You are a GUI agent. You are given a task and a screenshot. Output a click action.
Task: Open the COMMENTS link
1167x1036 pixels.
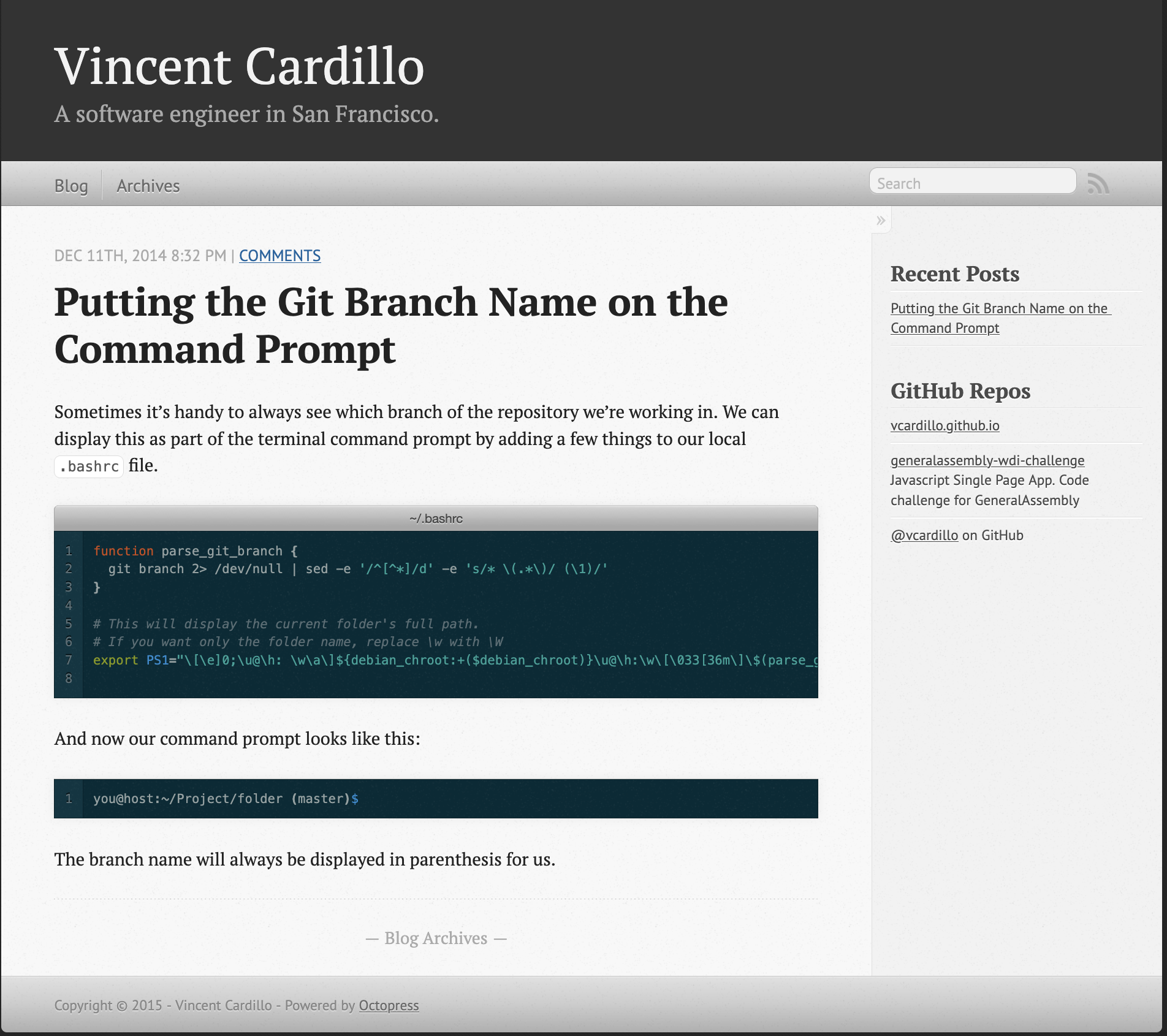click(279, 256)
